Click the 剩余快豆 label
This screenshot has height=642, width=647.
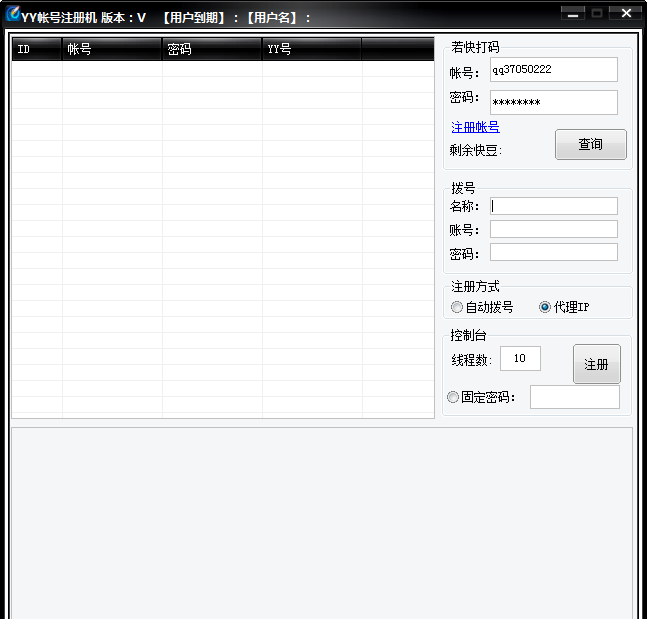475,151
